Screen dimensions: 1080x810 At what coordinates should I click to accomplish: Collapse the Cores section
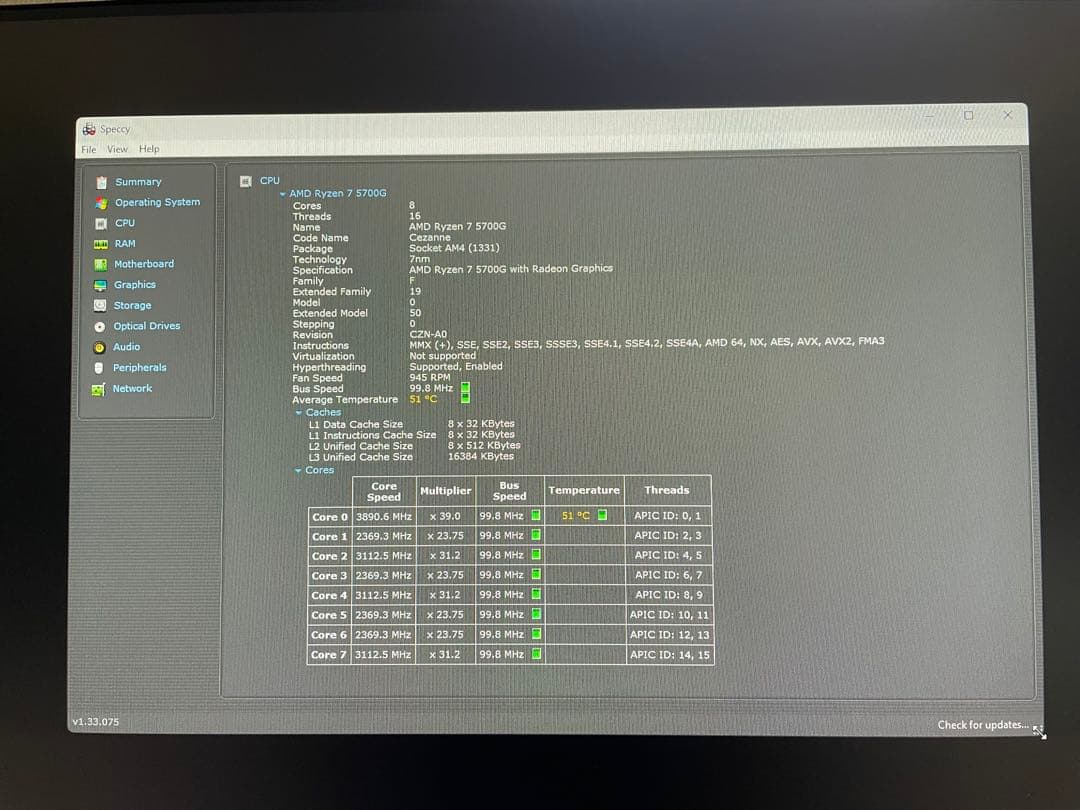click(x=296, y=470)
